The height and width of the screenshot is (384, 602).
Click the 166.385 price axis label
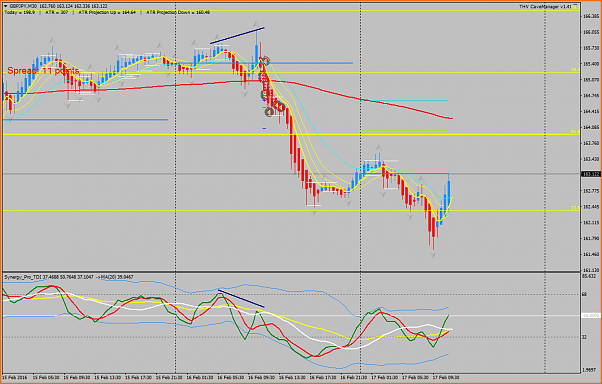(591, 17)
